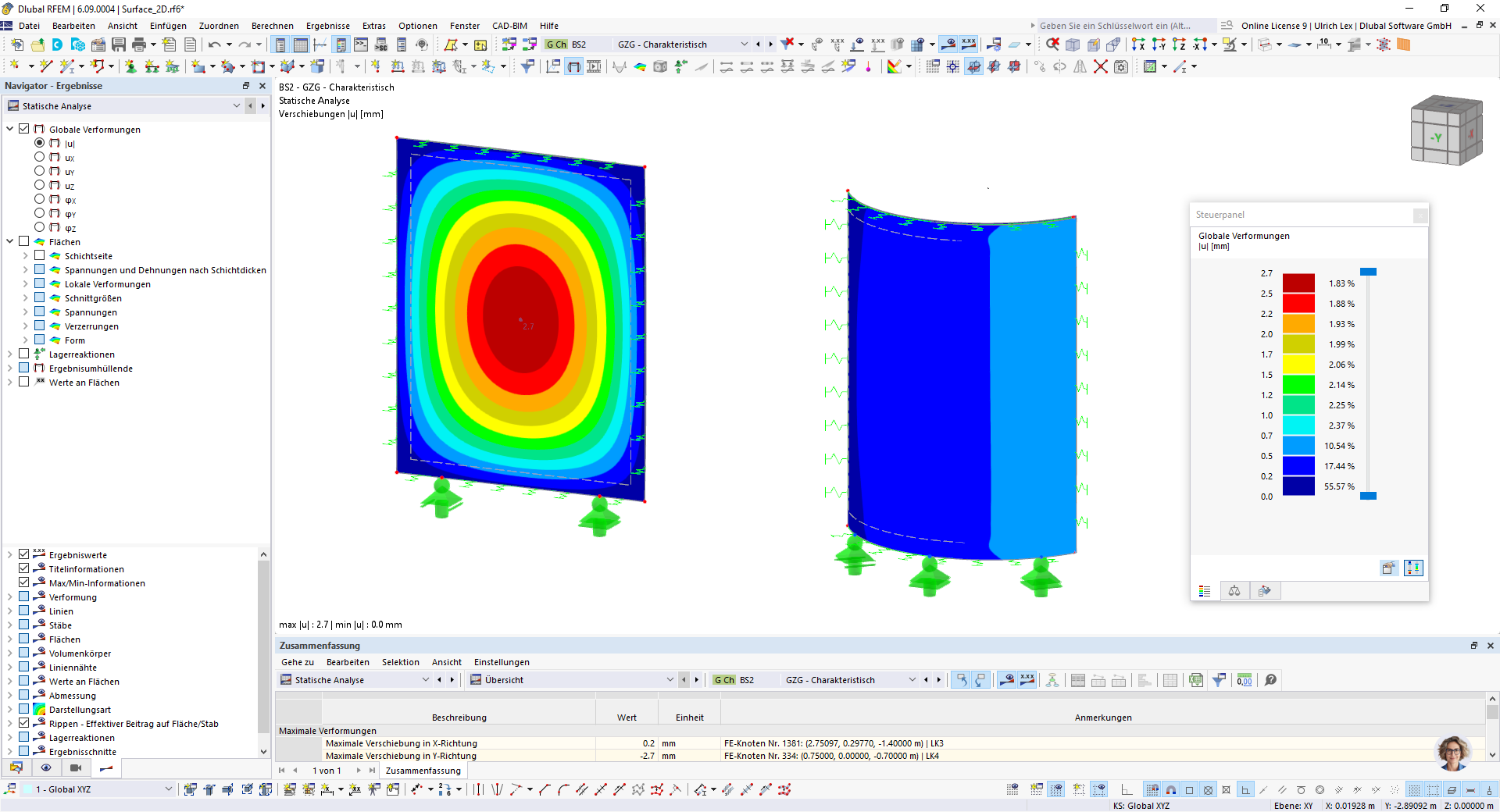Toggle the Max/Min-Informationen checkbox
This screenshot has width=1500, height=812.
coord(24,582)
